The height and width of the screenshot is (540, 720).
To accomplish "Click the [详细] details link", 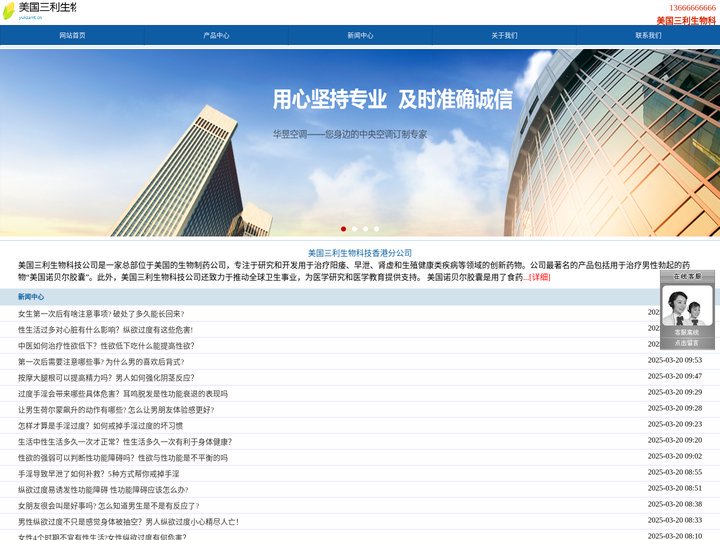I will click(540, 277).
